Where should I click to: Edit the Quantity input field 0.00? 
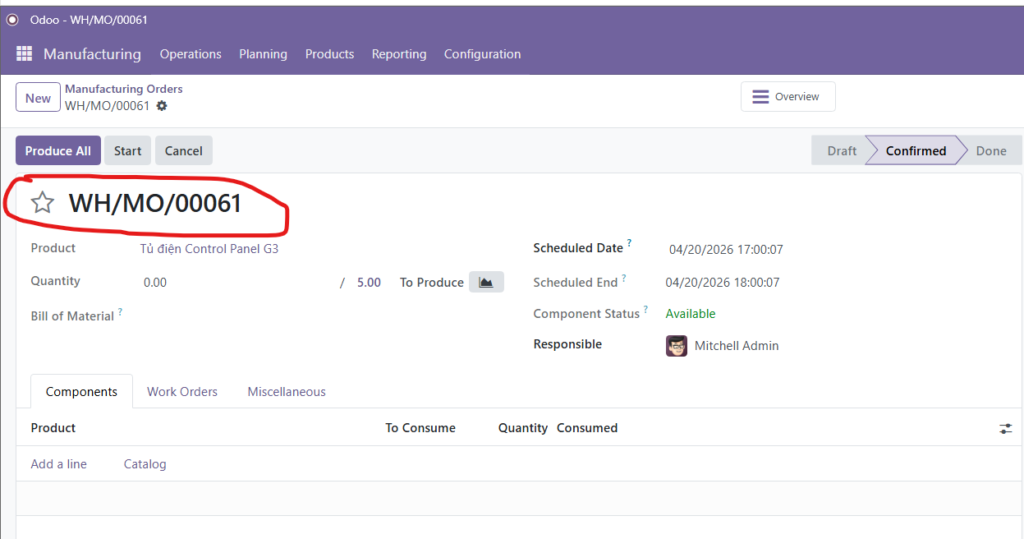click(x=230, y=283)
